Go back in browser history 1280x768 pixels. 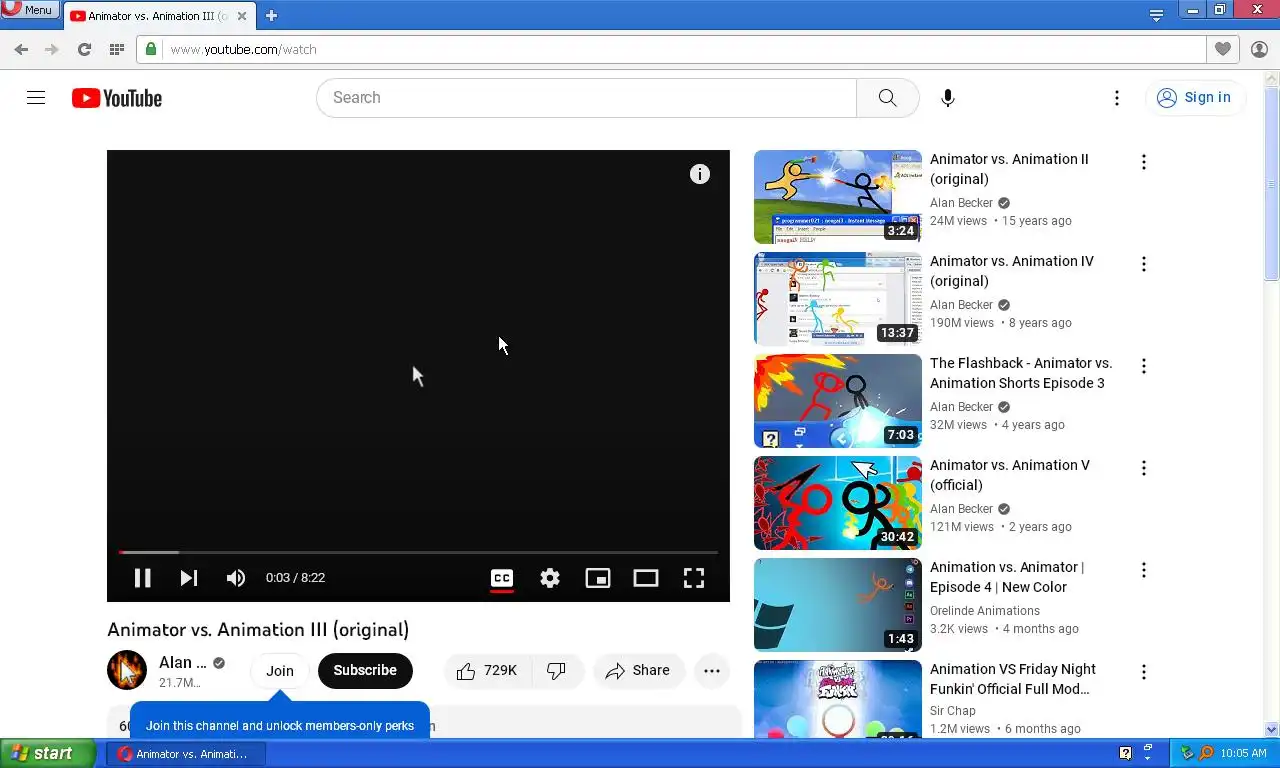pyautogui.click(x=21, y=49)
